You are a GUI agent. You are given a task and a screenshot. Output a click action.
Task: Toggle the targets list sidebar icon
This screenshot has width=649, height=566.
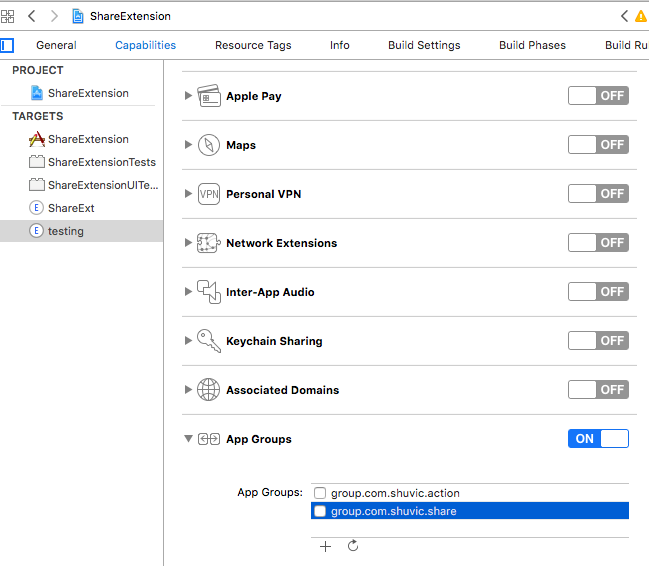click(x=7, y=45)
